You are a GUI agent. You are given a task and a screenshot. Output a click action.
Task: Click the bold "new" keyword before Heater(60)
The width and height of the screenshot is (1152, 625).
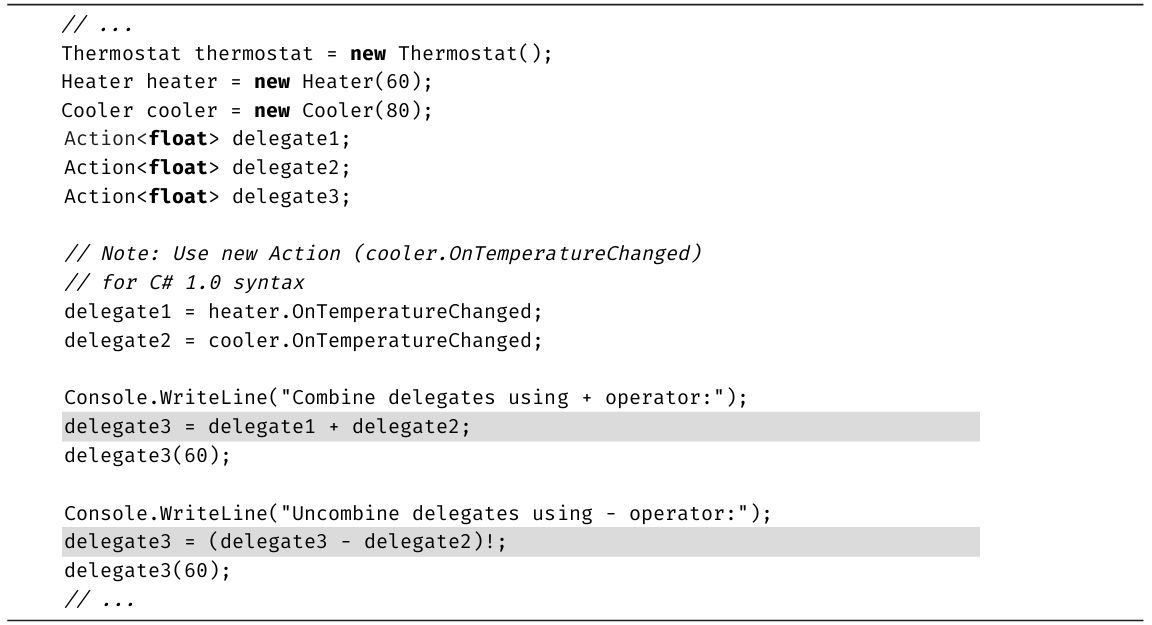pyautogui.click(x=272, y=82)
